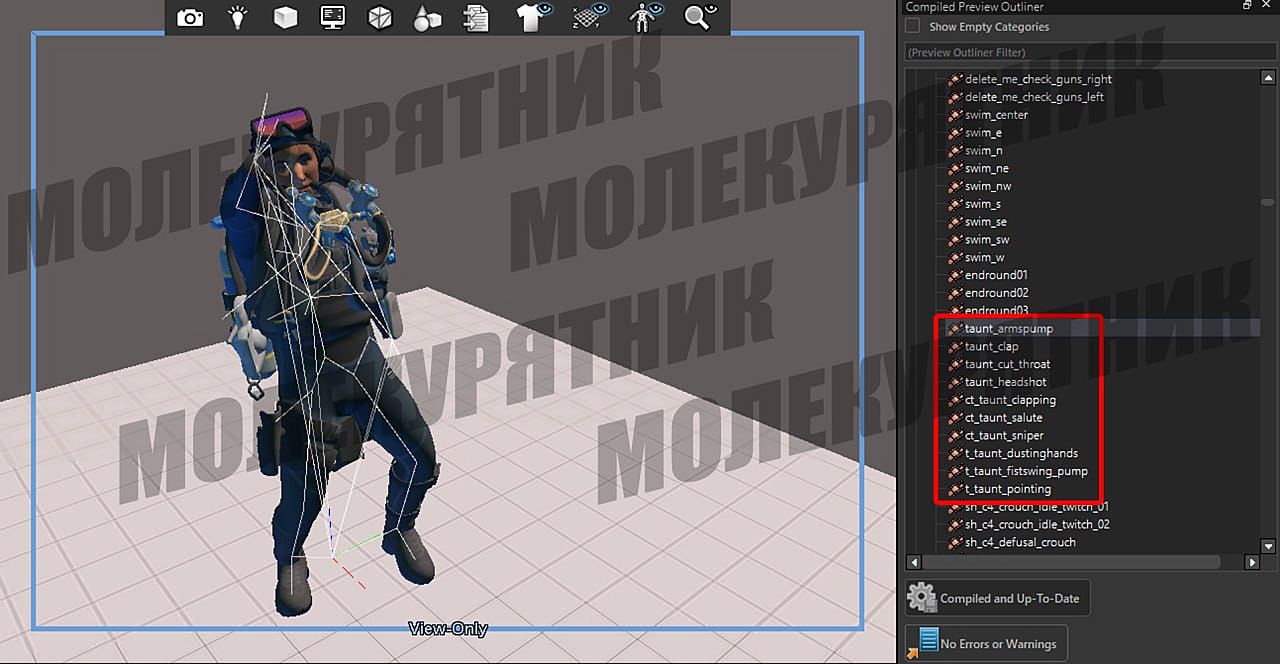Toggle skeleton figure visibility icon
This screenshot has height=664, width=1280.
coord(643,17)
